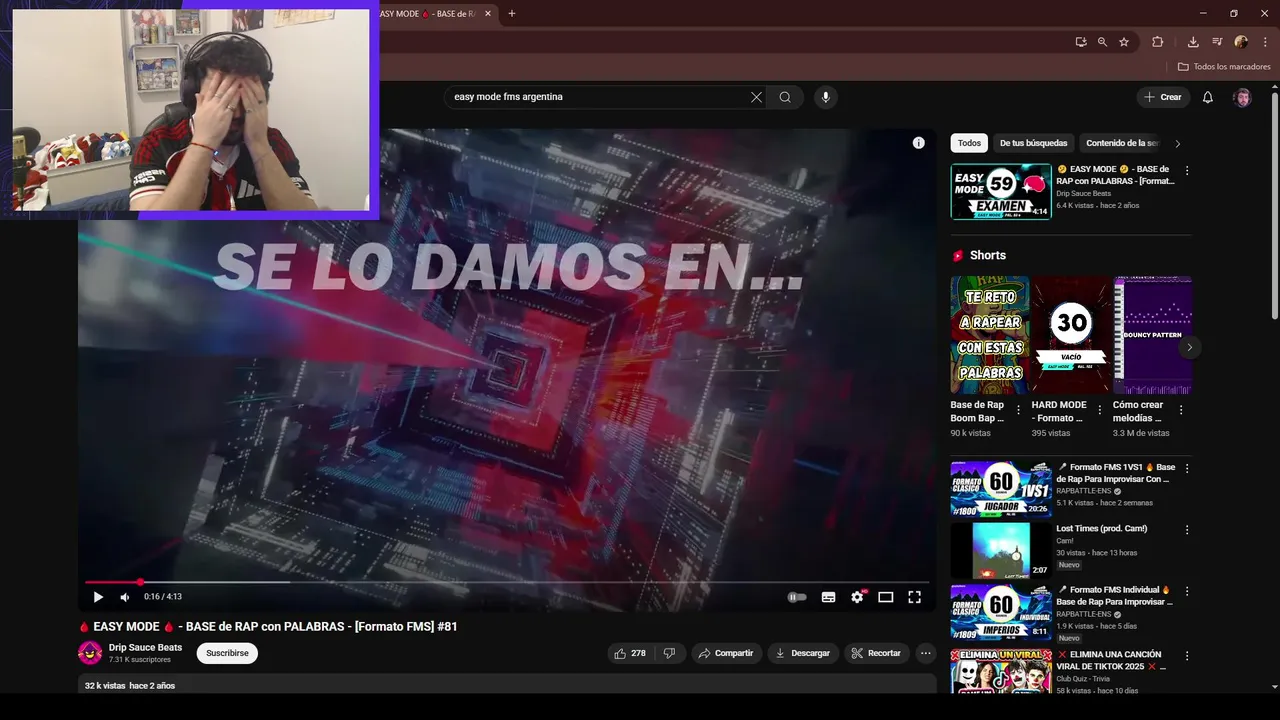The width and height of the screenshot is (1280, 720).
Task: Open options for Base de Rap short
Action: (x=1019, y=410)
